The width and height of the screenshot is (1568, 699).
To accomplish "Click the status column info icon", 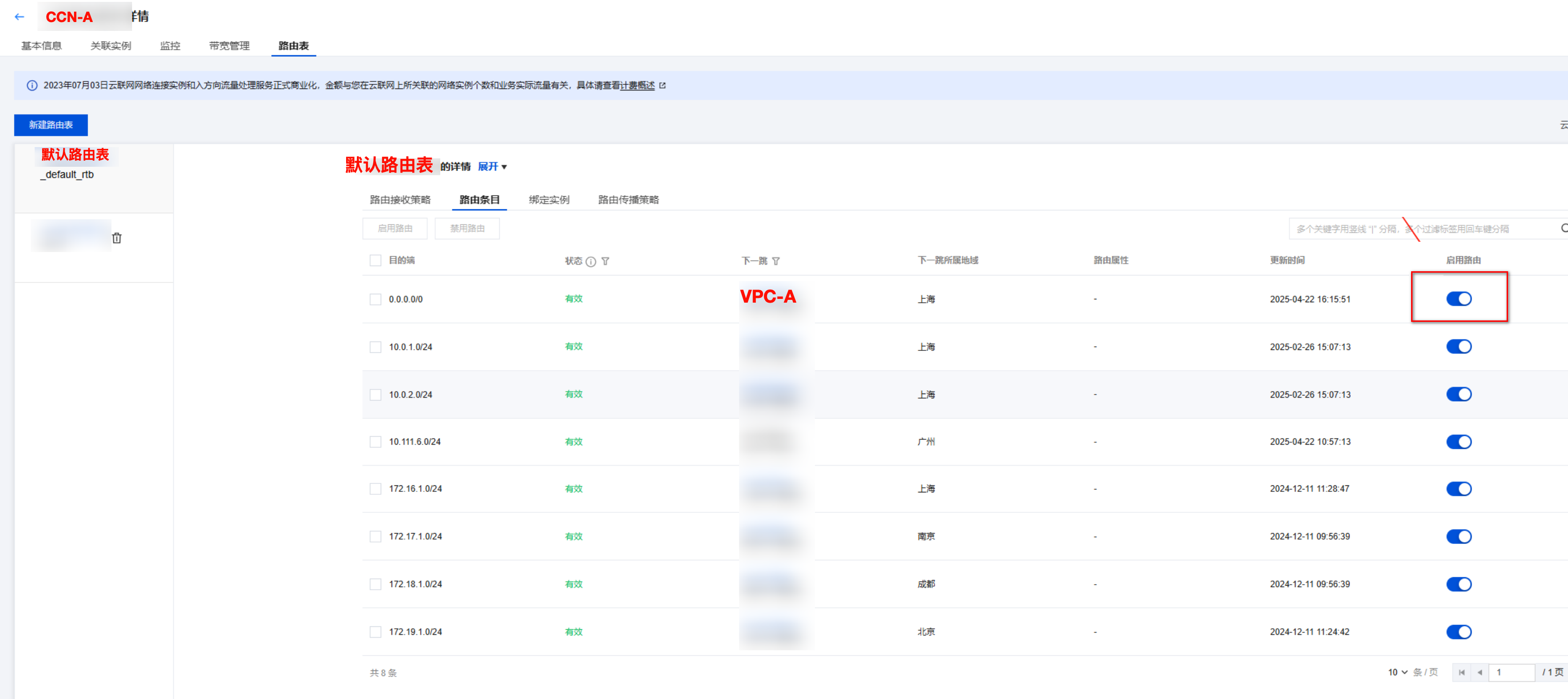I will (591, 261).
